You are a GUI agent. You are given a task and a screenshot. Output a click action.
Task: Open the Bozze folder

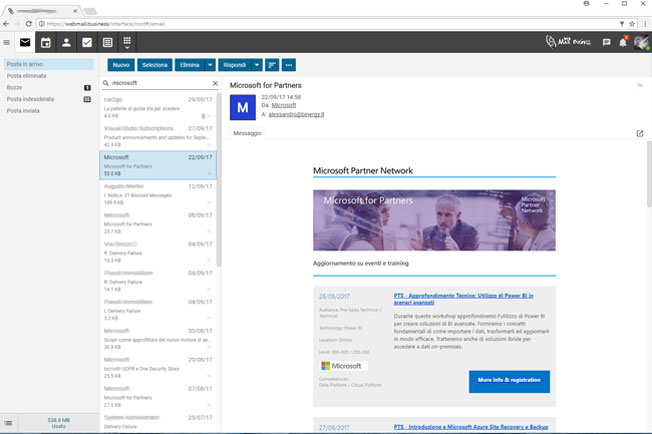pyautogui.click(x=49, y=87)
